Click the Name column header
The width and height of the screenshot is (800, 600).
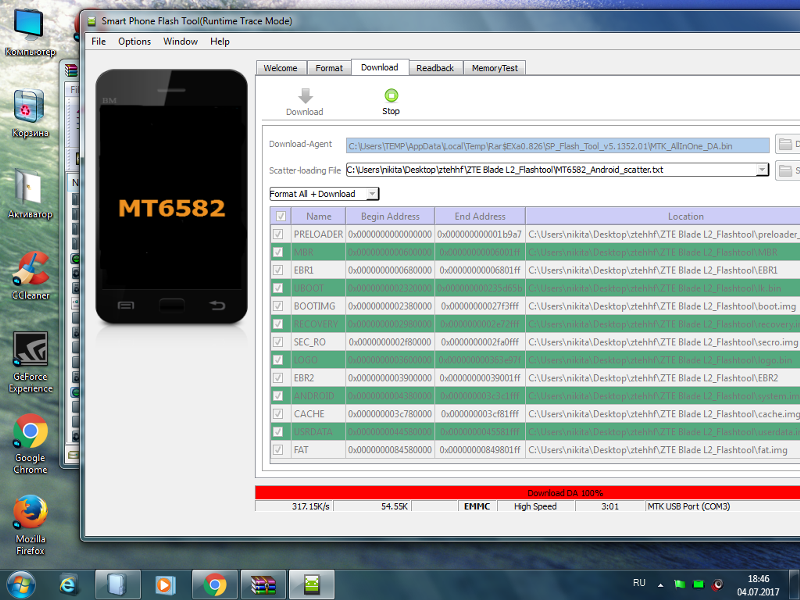pos(319,216)
